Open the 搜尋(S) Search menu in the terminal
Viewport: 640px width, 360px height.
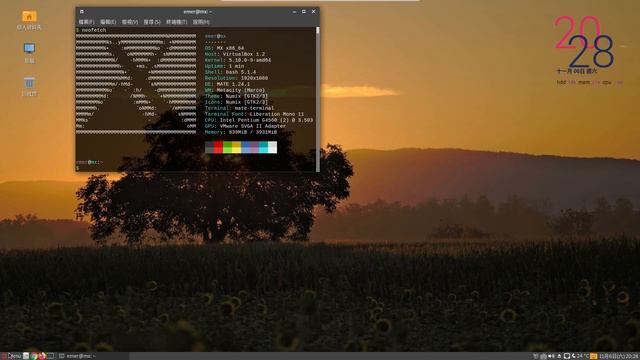(152, 22)
